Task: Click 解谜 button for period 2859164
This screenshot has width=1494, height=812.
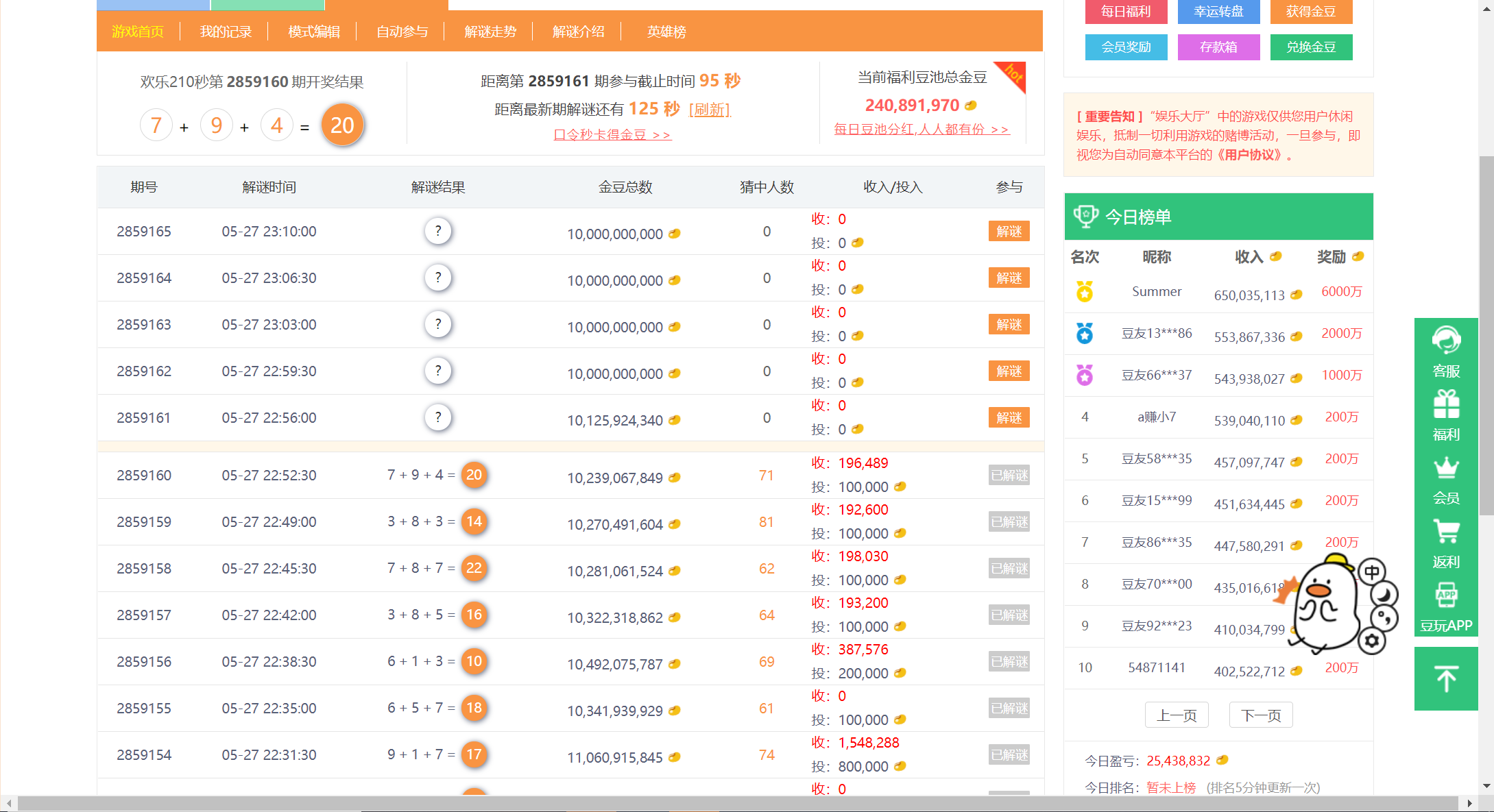Action: pyautogui.click(x=1009, y=278)
